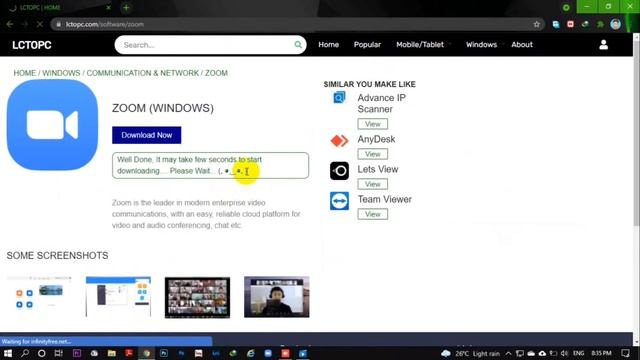Go to WINDOWS breadcrumb link
This screenshot has width=640, height=360.
(61, 73)
